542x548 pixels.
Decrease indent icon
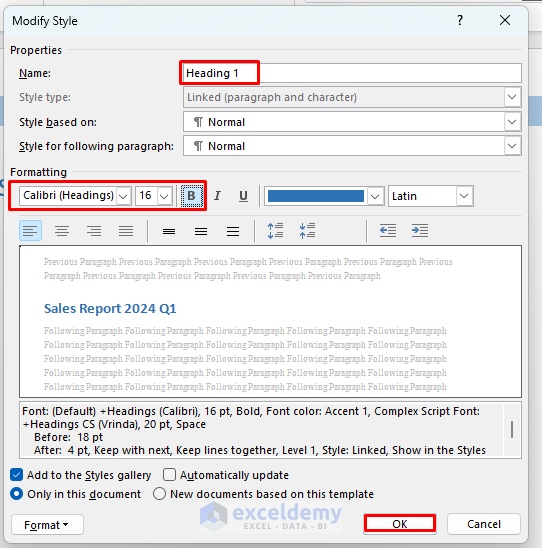[x=388, y=231]
